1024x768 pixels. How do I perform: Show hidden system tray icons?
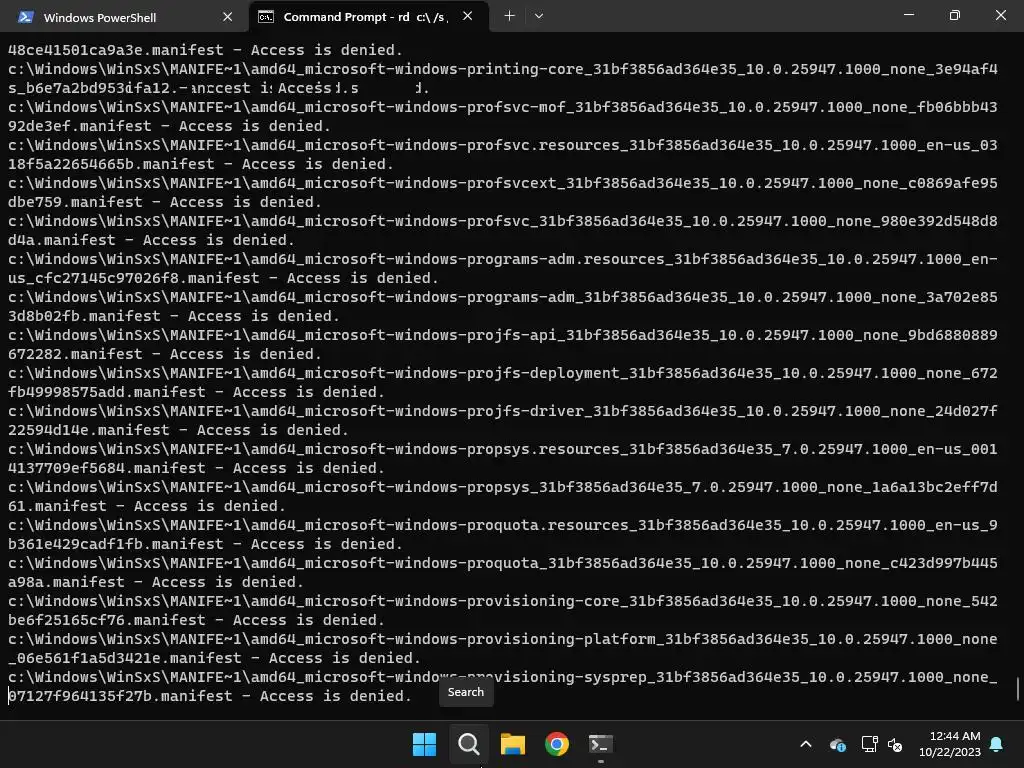coord(806,744)
